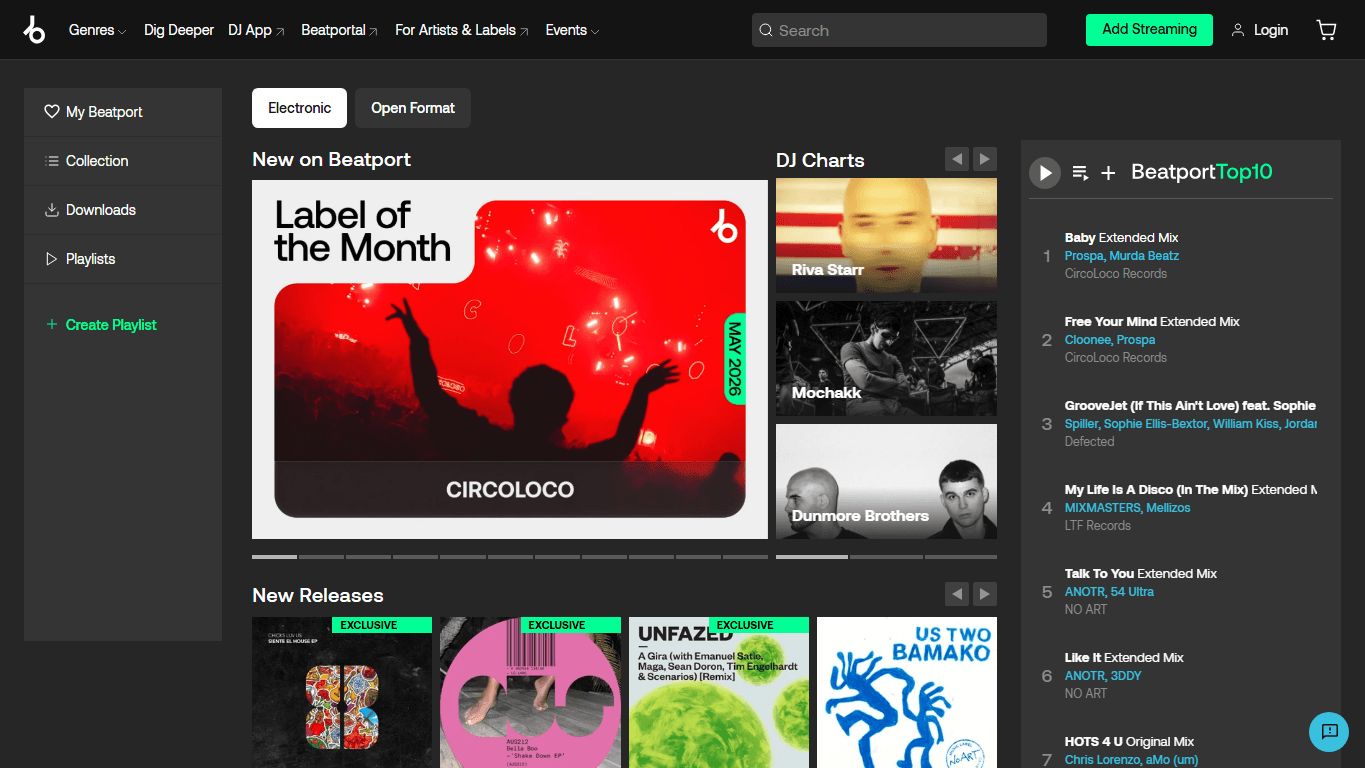Select last carousel indicator under main banner
The width and height of the screenshot is (1365, 768).
(x=745, y=556)
